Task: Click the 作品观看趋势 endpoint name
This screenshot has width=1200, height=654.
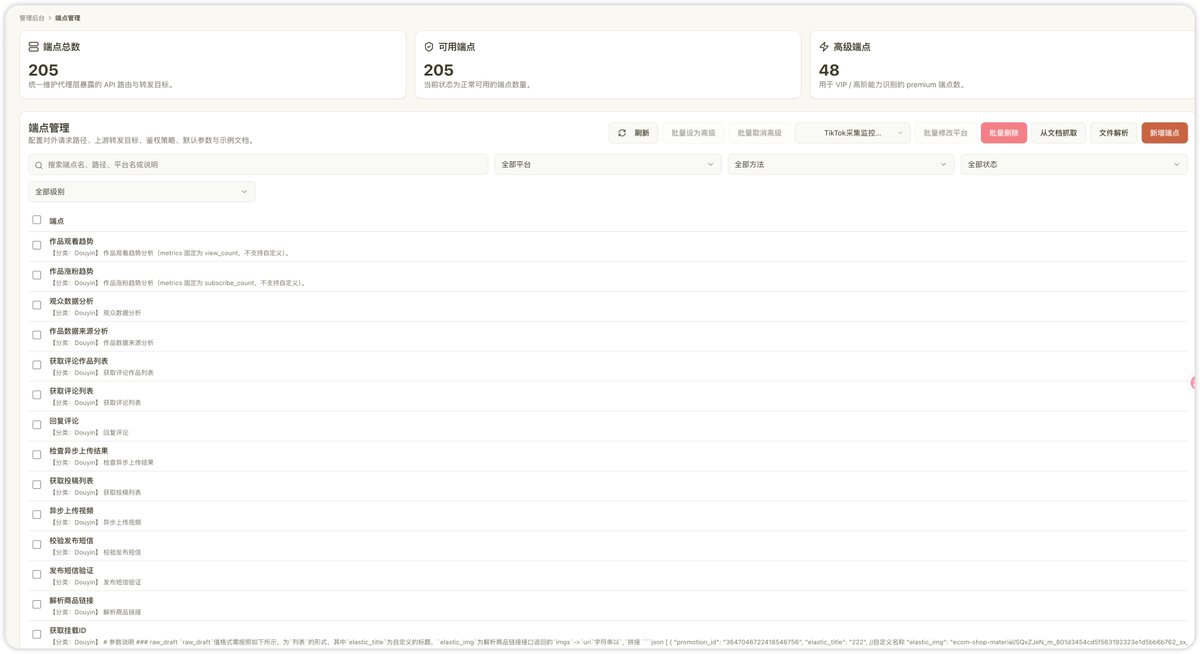Action: click(71, 241)
